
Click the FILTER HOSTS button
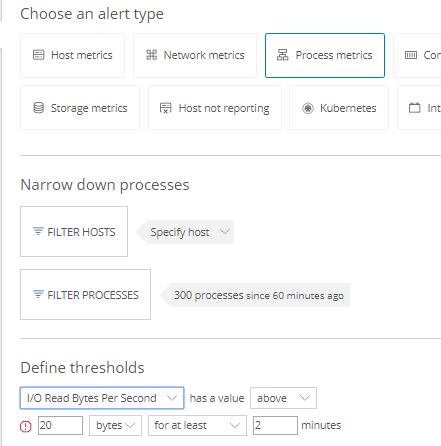point(74,232)
